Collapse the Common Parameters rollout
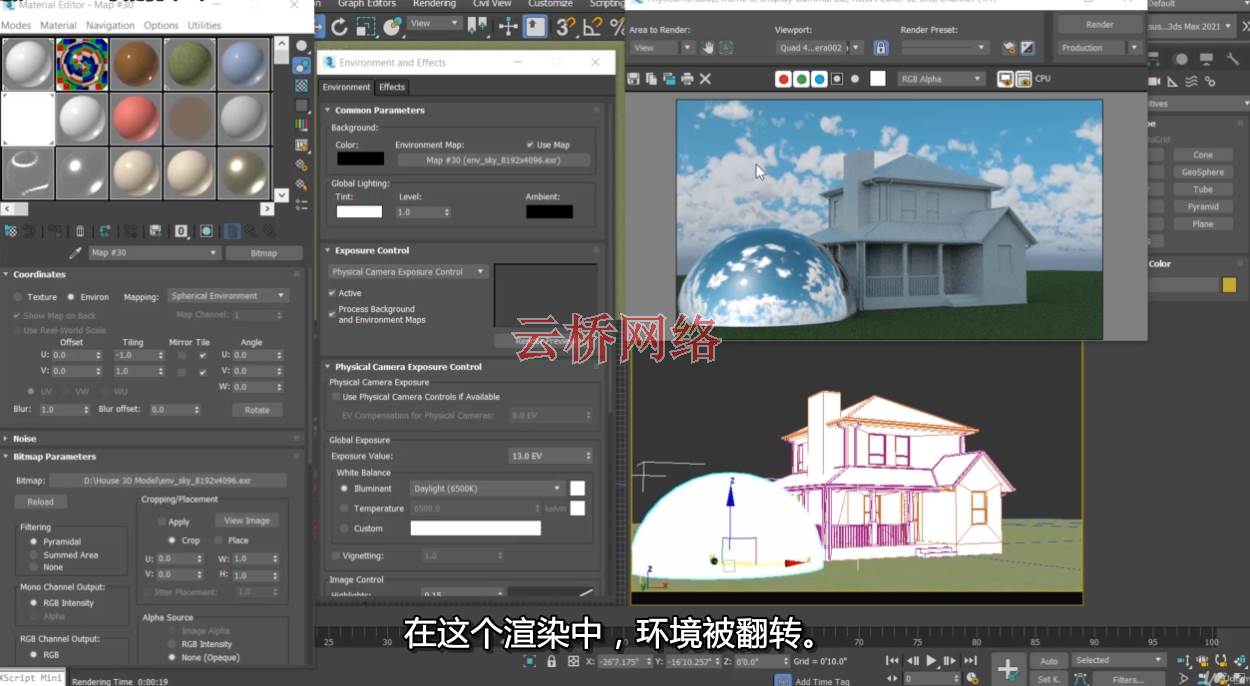 pyautogui.click(x=379, y=110)
